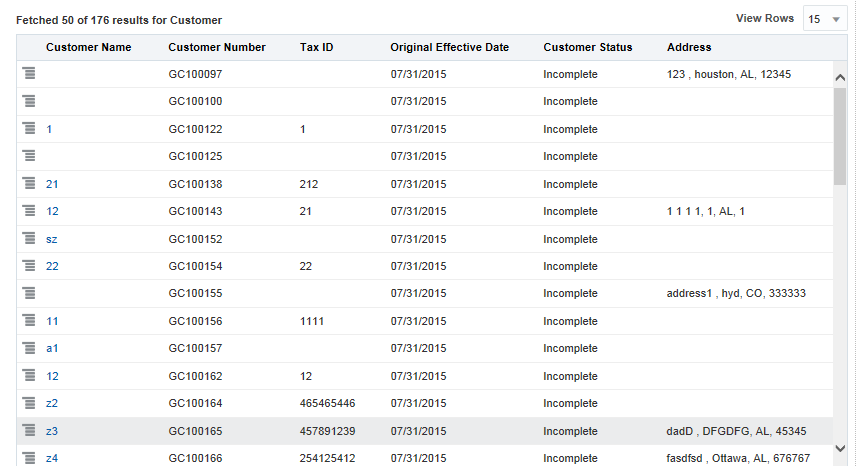This screenshot has width=859, height=475.
Task: Select Tax ID 465465446
Action: click(327, 403)
